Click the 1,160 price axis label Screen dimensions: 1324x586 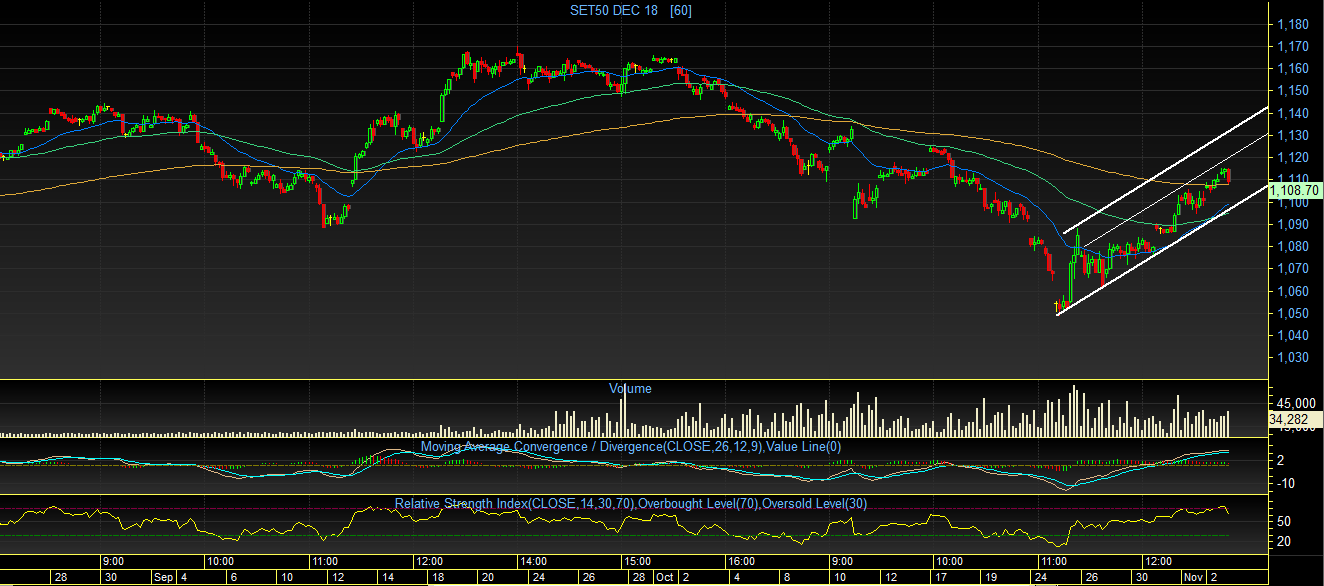point(1294,69)
